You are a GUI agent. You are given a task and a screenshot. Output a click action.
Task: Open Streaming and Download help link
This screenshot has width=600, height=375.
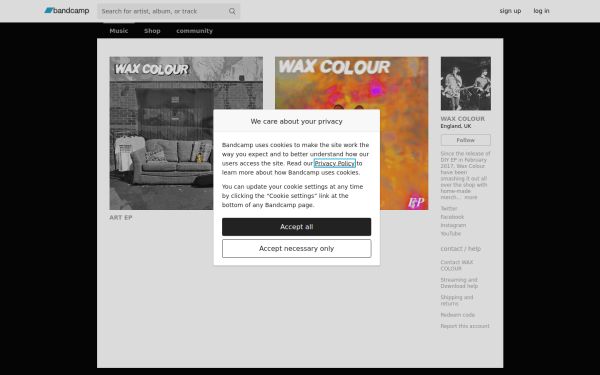[x=459, y=283]
